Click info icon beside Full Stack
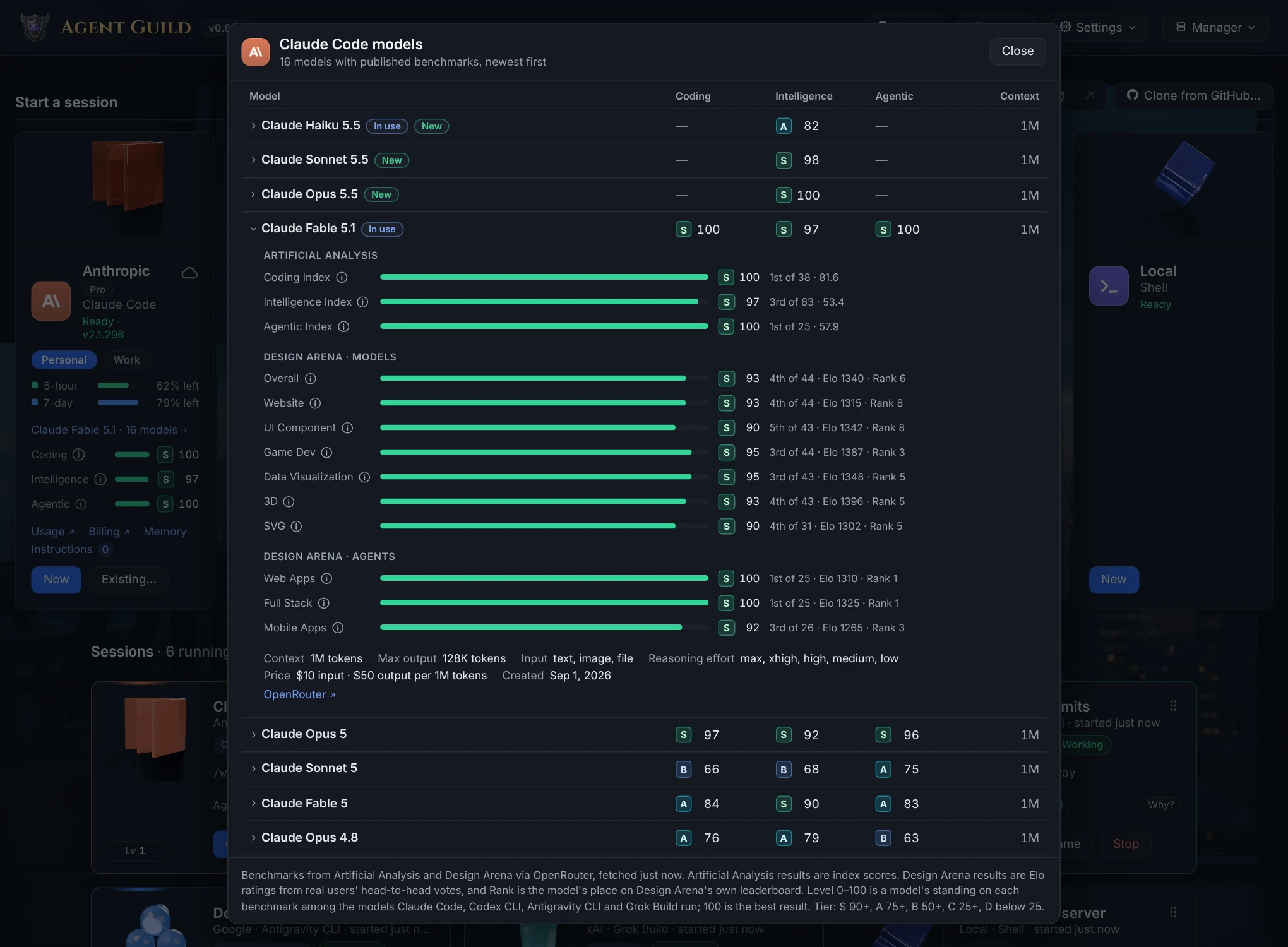1288x947 pixels. click(323, 603)
